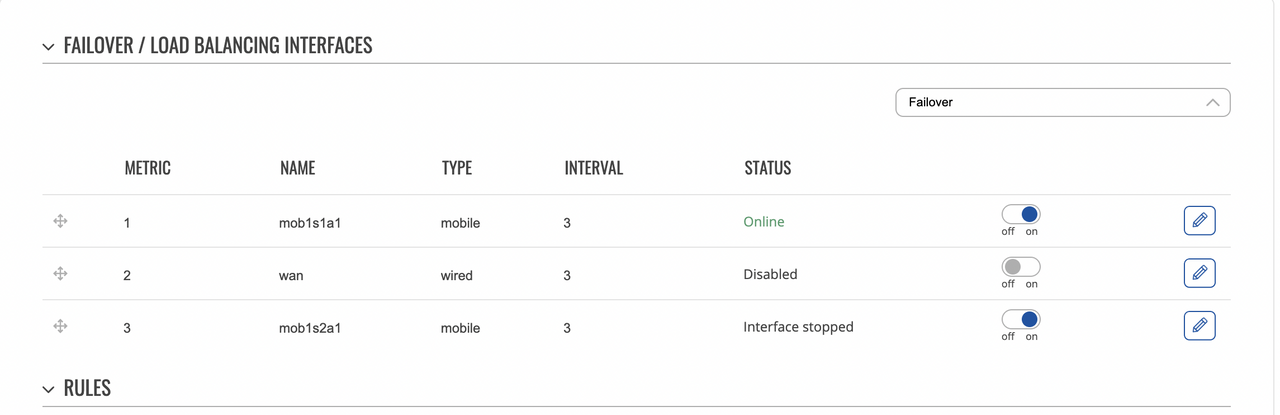The height and width of the screenshot is (415, 1280).
Task: Click the drag handle for mob1s2a1
Action: [60, 326]
